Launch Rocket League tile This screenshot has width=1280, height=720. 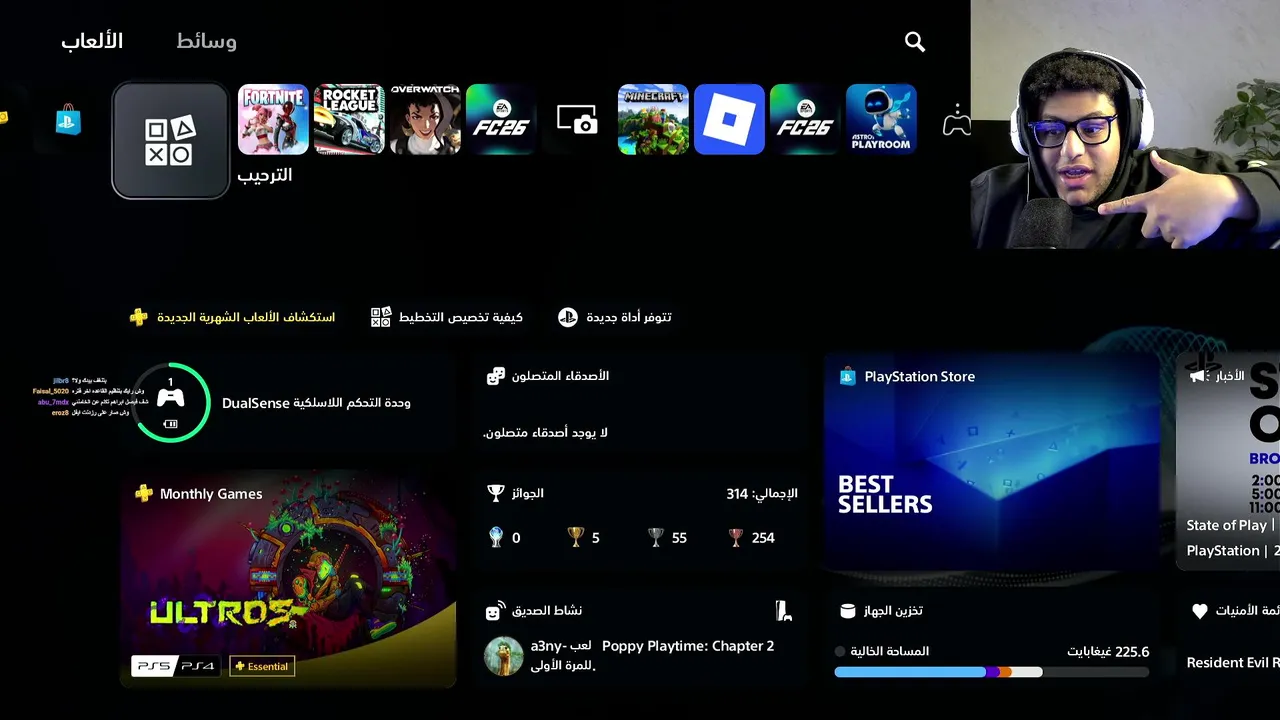(x=349, y=119)
